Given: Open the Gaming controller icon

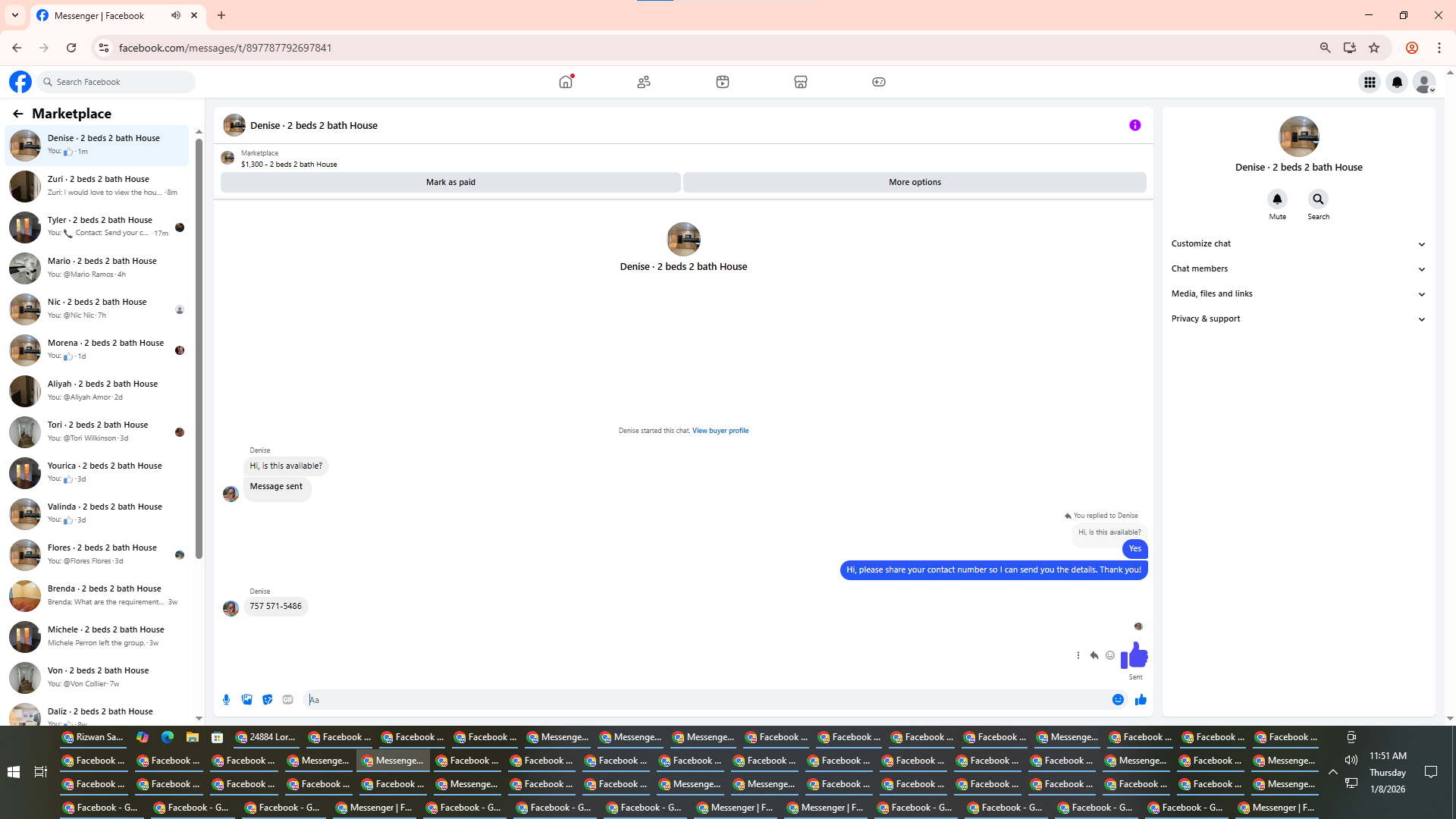Looking at the screenshot, I should 879,82.
